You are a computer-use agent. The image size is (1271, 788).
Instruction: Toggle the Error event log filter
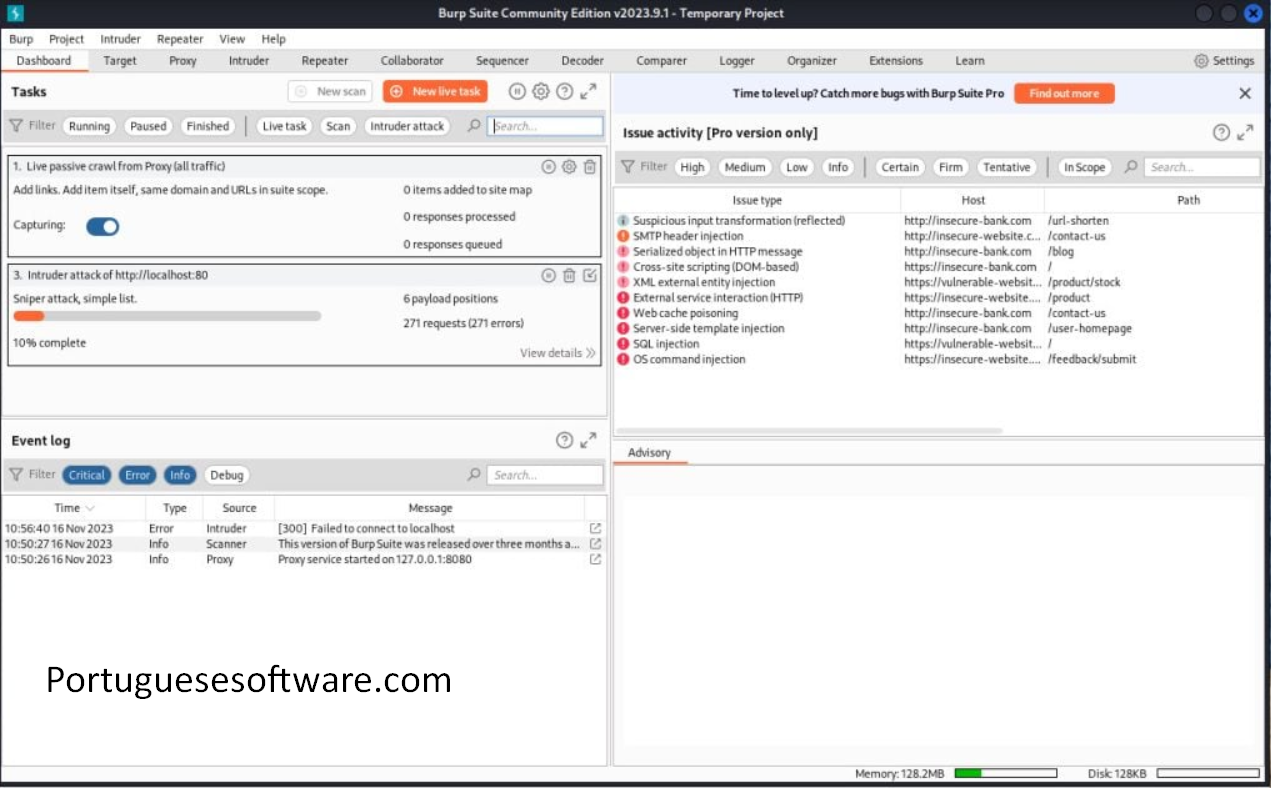137,475
